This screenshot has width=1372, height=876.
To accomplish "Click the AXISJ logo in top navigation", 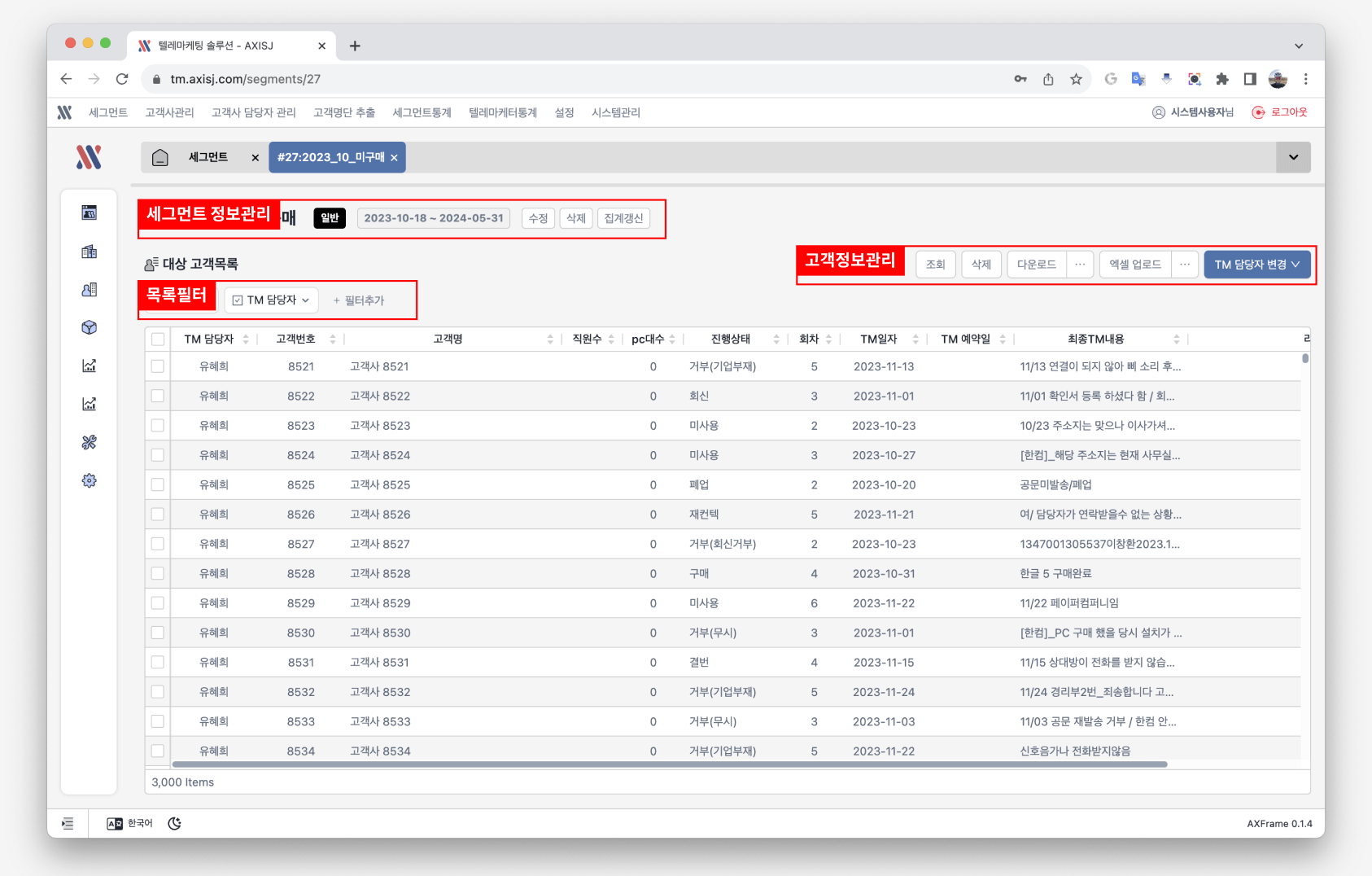I will click(x=65, y=112).
